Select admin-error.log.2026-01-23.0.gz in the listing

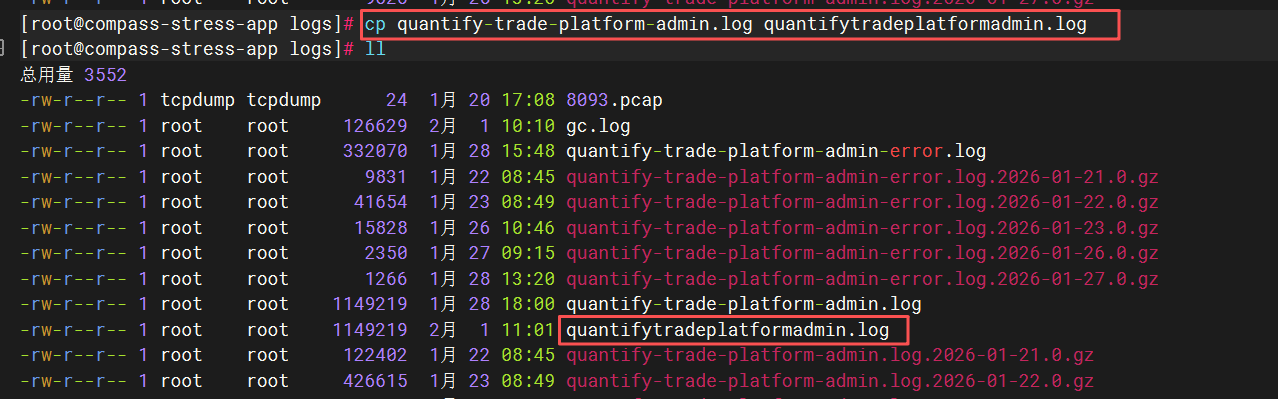[x=862, y=227]
